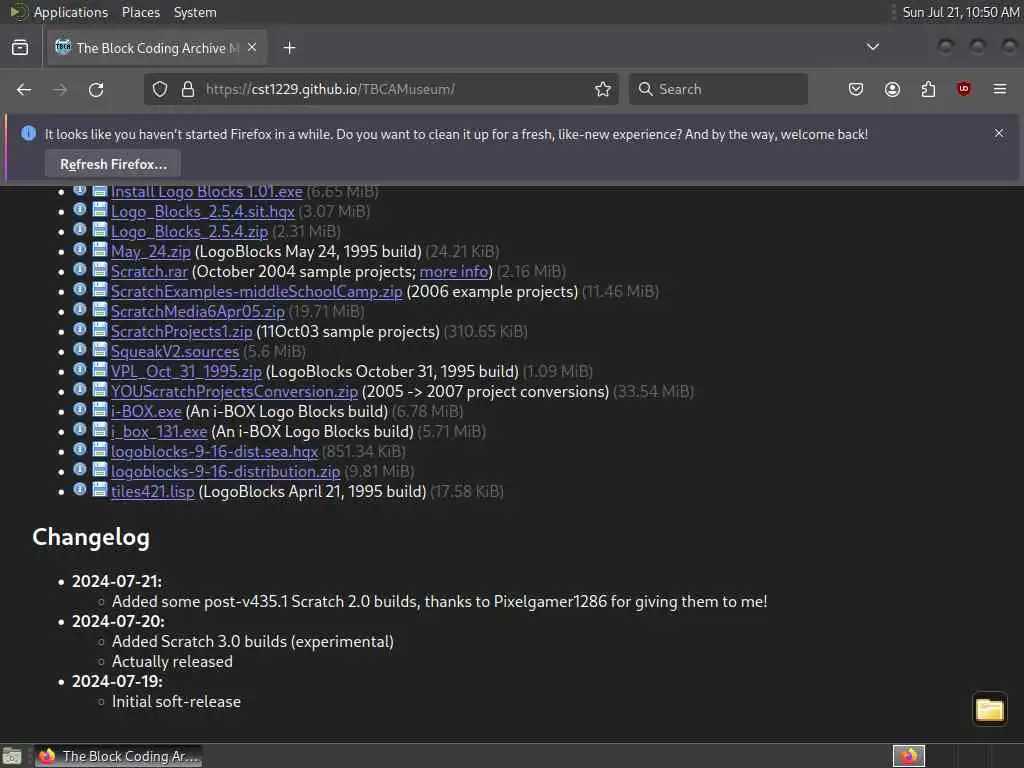This screenshot has height=768, width=1024.
Task: Open the May_24.zip link
Action: (151, 251)
